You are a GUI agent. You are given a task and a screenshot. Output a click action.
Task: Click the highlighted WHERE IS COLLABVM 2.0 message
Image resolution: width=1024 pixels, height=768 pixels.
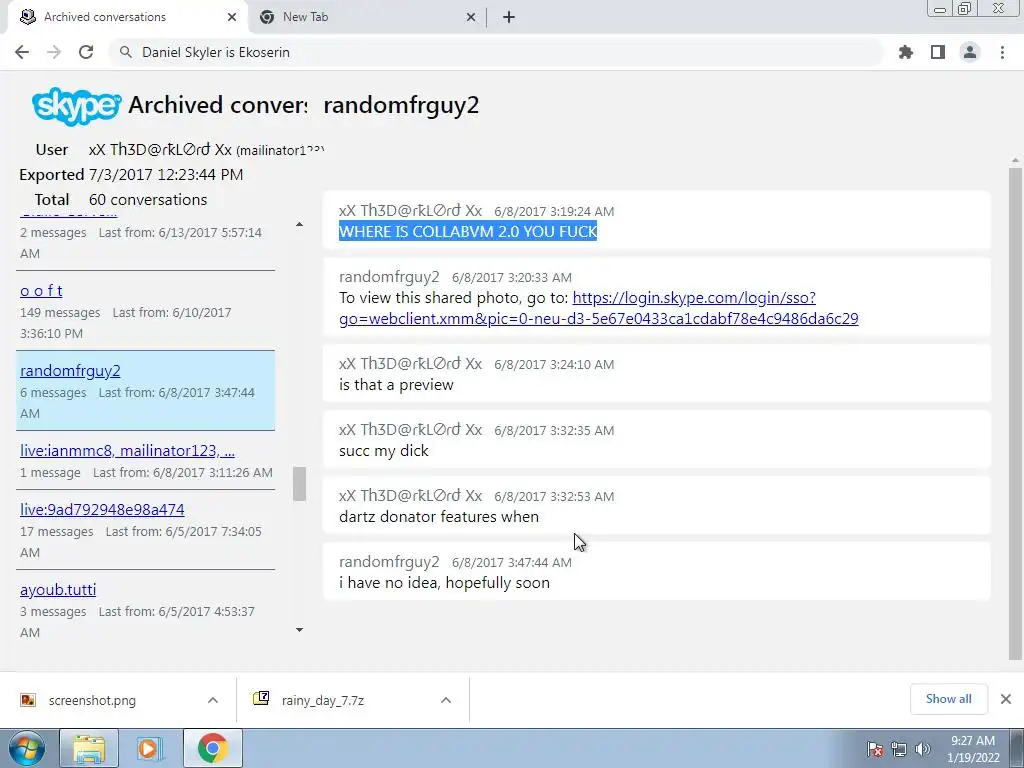click(468, 231)
